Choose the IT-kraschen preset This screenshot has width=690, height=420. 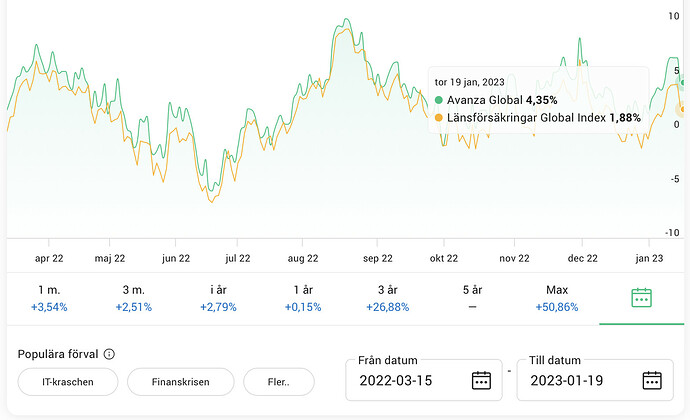(68, 382)
